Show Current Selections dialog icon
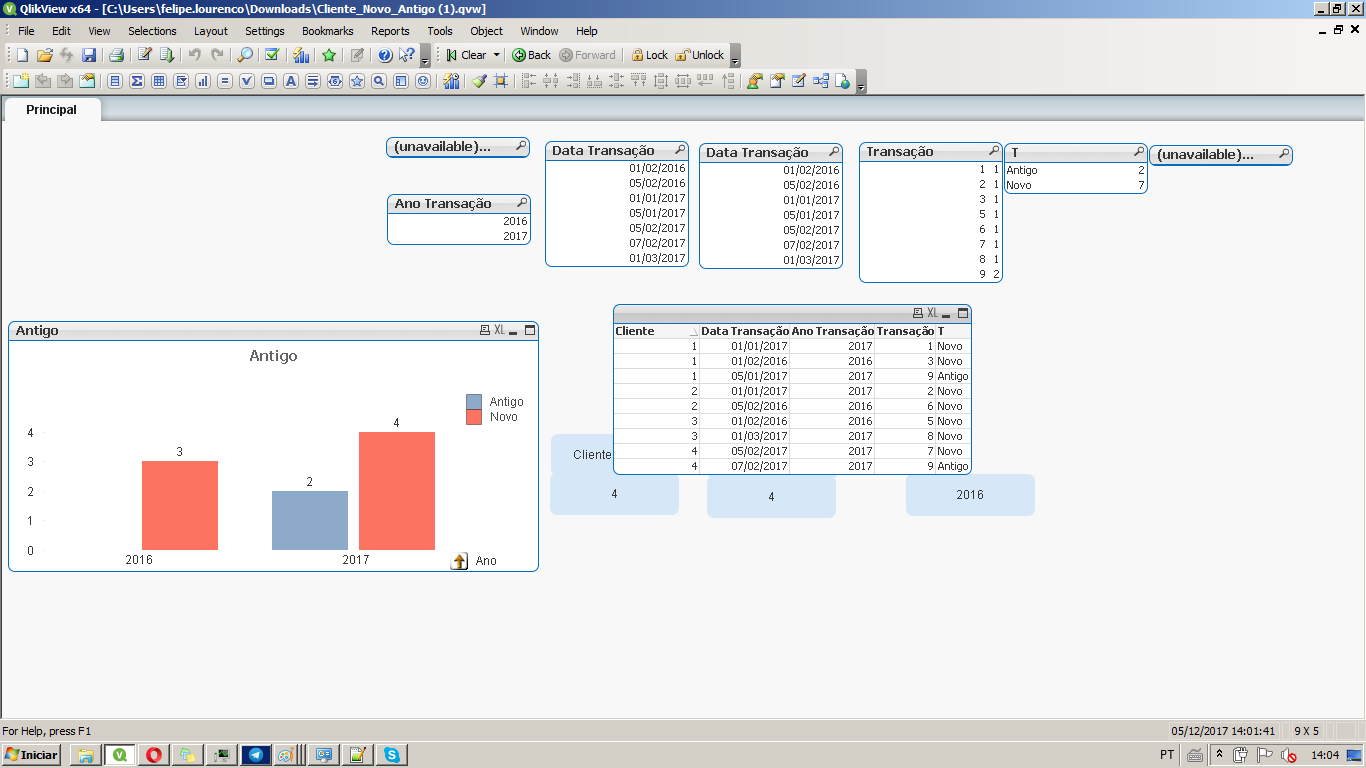The image size is (1366, 768). point(271,55)
